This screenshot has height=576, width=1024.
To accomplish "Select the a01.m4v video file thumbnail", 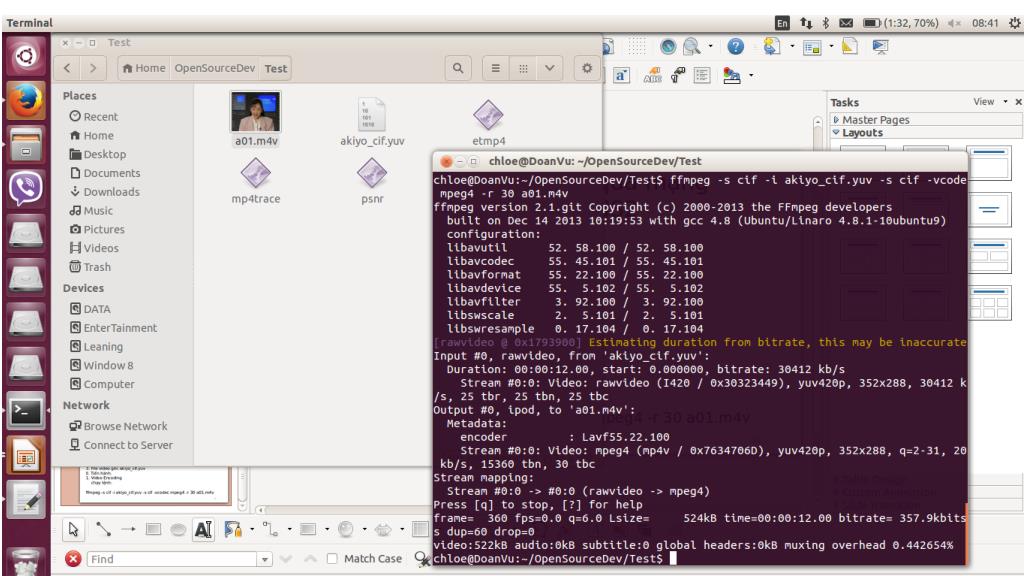I will click(x=255, y=112).
